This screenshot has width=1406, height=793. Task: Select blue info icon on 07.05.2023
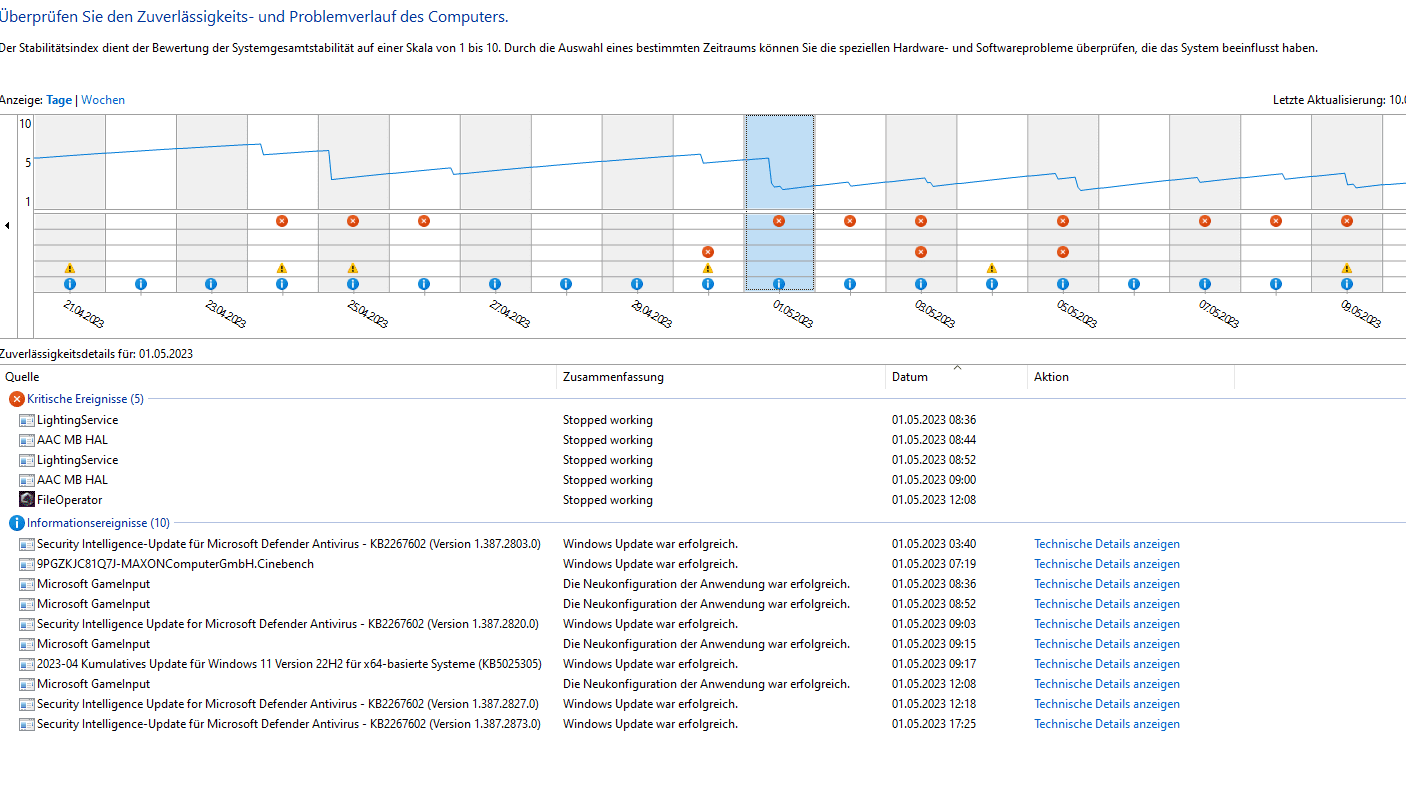(x=1205, y=284)
